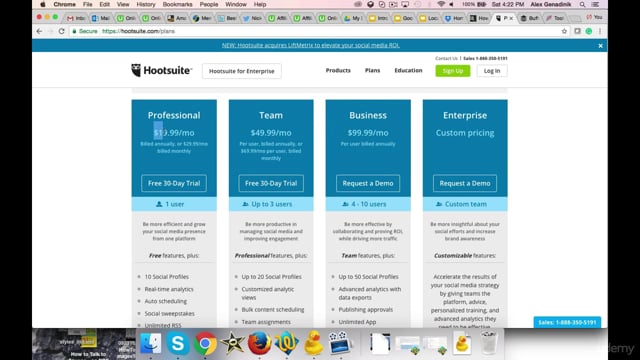Open the Bookmarks menu
This screenshot has width=640, height=360.
[177, 4]
